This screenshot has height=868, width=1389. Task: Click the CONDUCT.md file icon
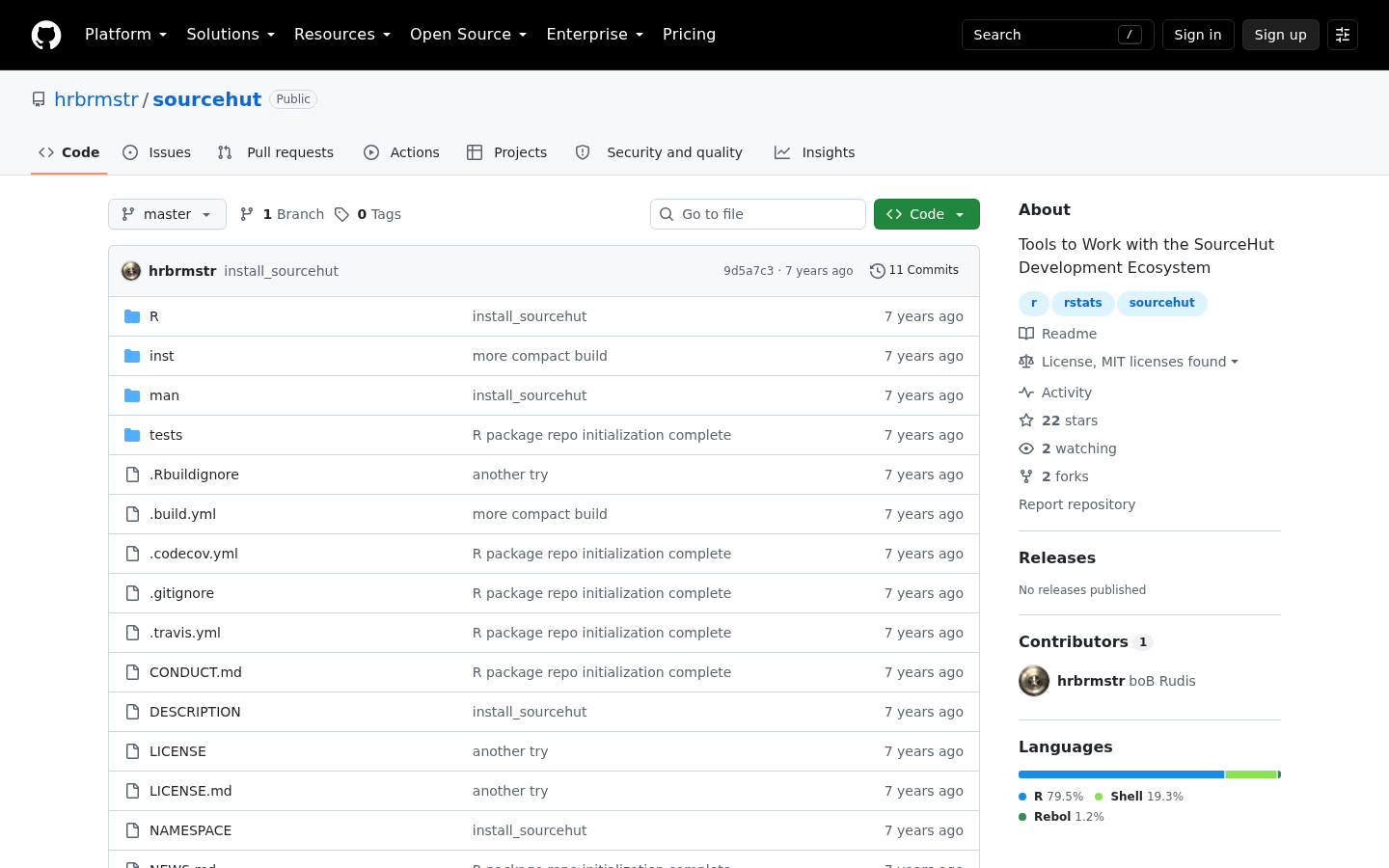click(132, 672)
